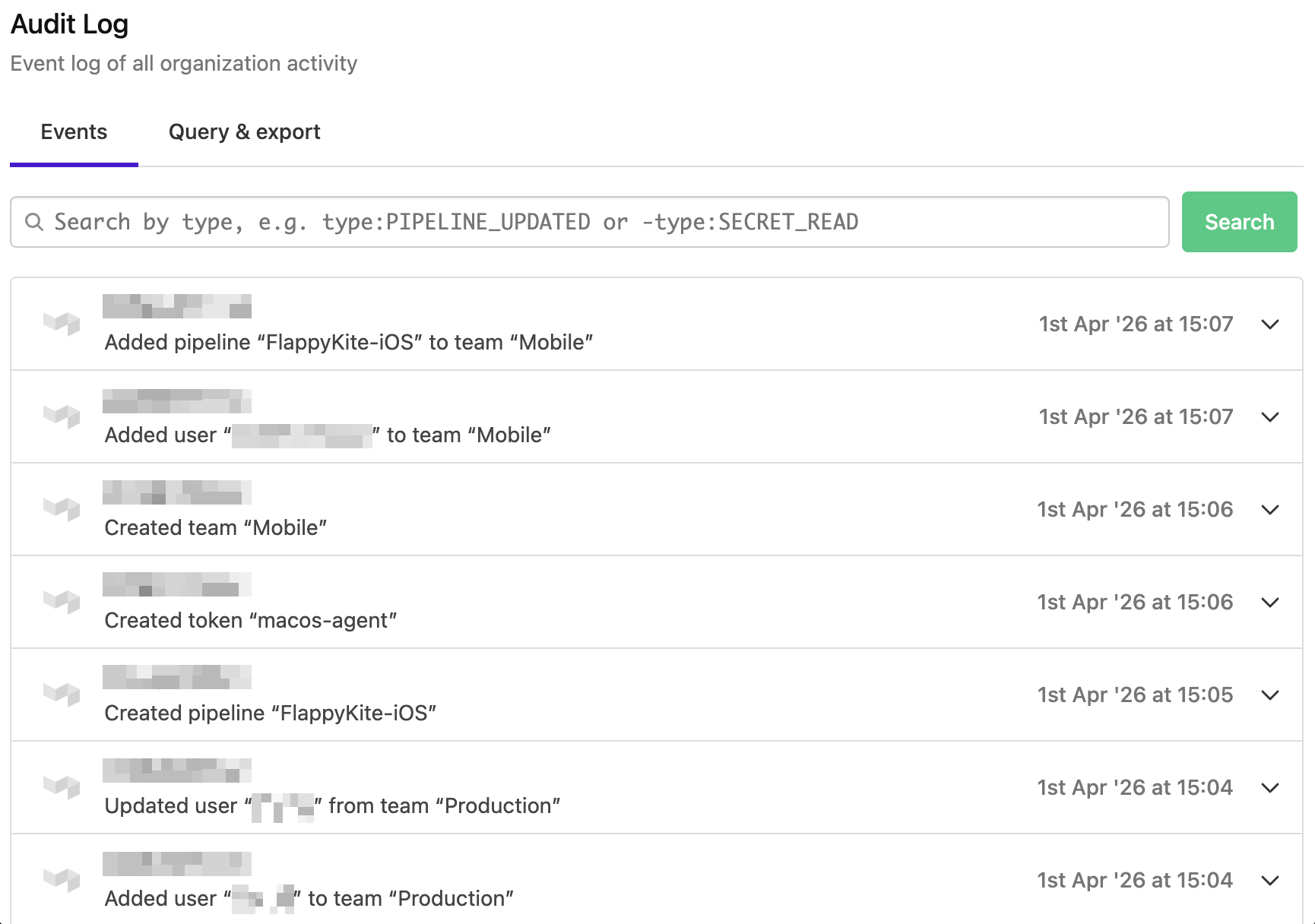The height and width of the screenshot is (924, 1315).
Task: Expand the 'Added user to team Mobile' event row
Action: pyautogui.click(x=1270, y=416)
